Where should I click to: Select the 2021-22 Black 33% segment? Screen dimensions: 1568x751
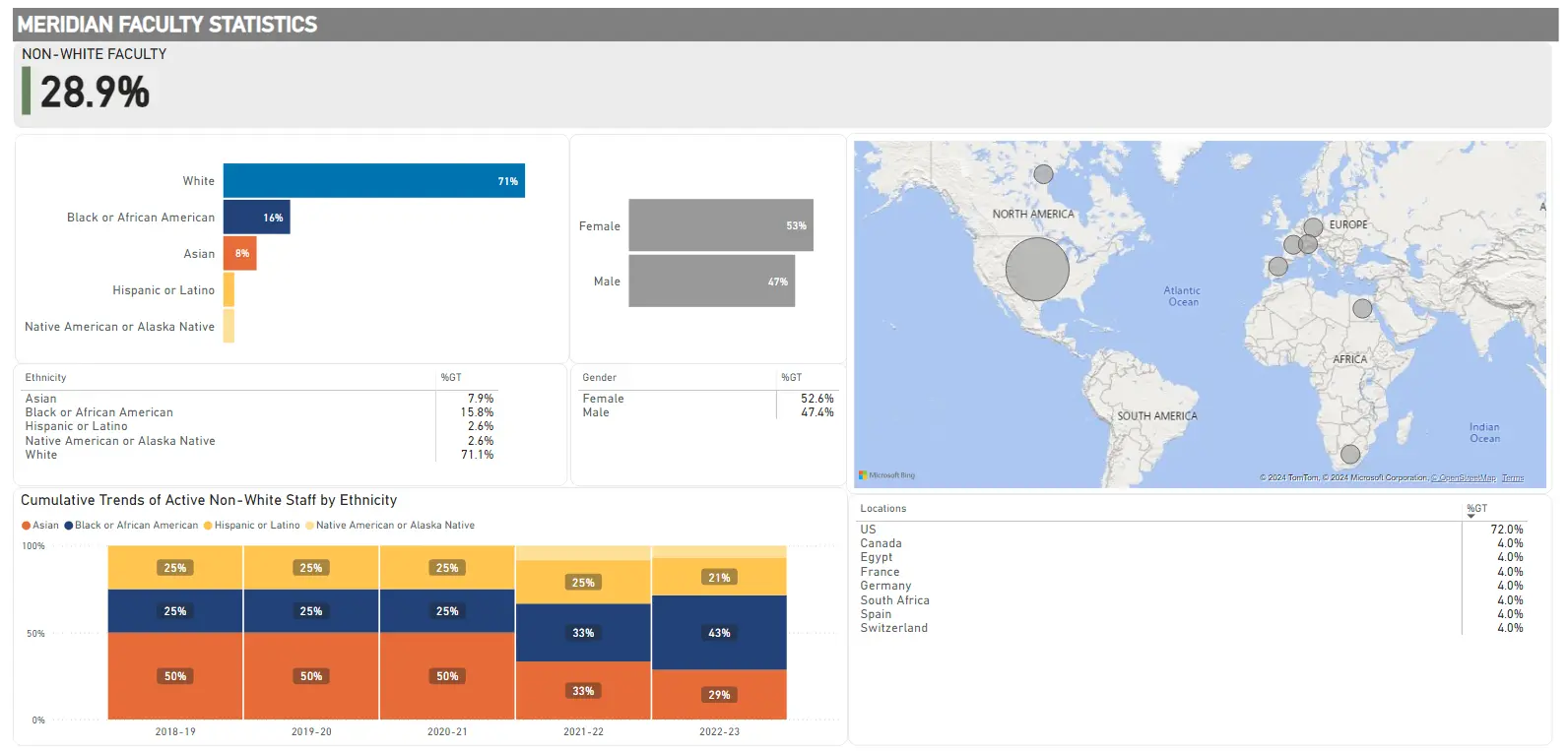point(583,633)
